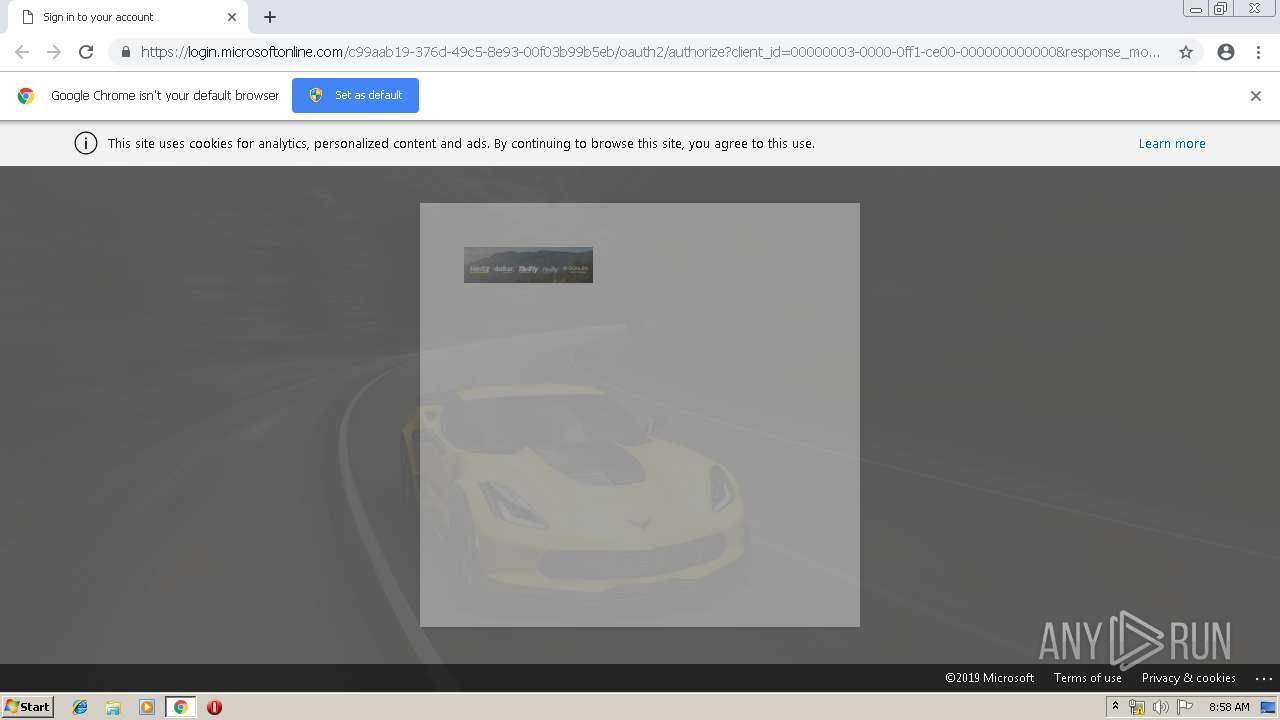Screen dimensions: 1280x720
Task: Open the Learn more cookie link
Action: point(1172,144)
